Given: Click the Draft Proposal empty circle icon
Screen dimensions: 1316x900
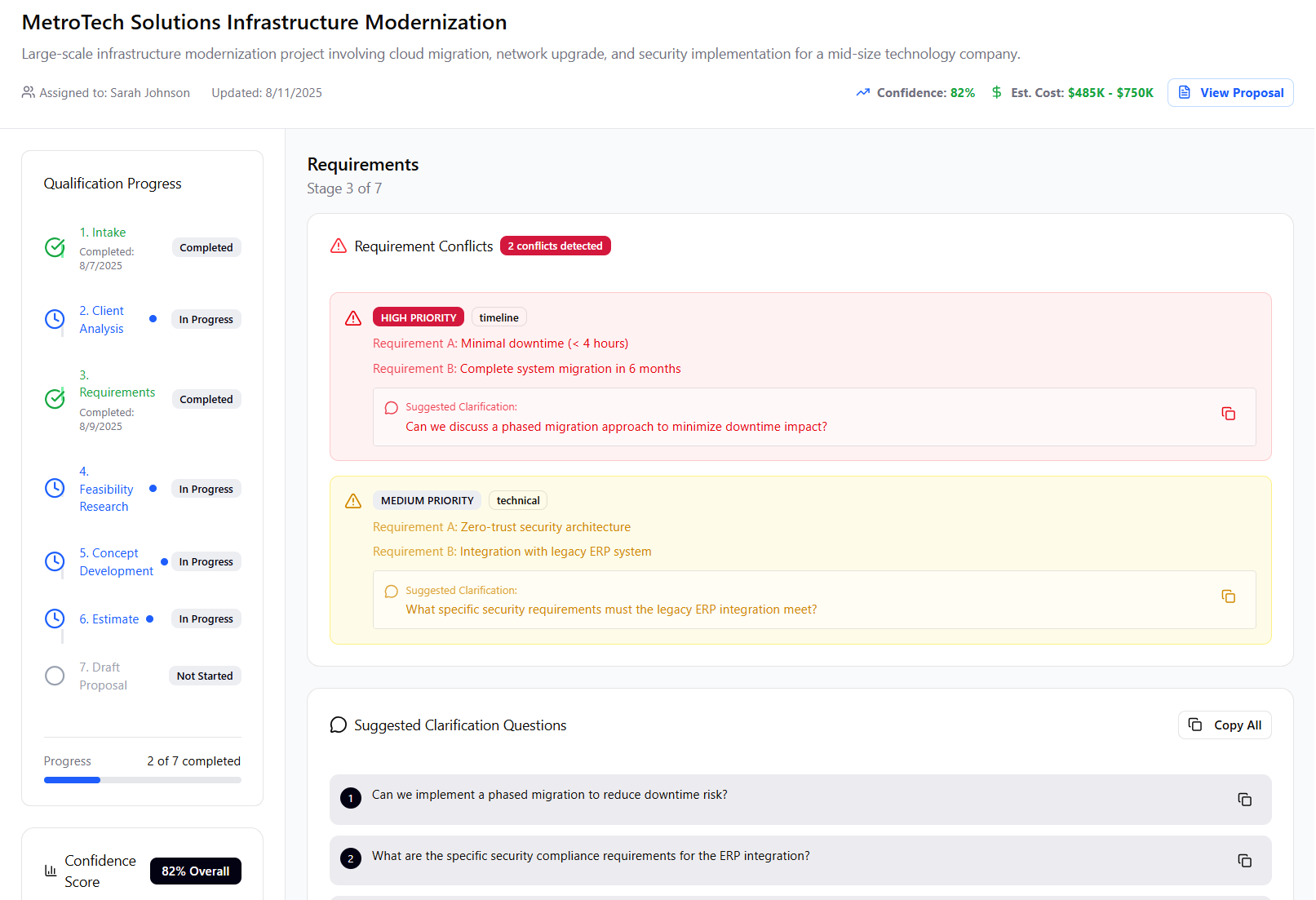Looking at the screenshot, I should click(x=55, y=676).
